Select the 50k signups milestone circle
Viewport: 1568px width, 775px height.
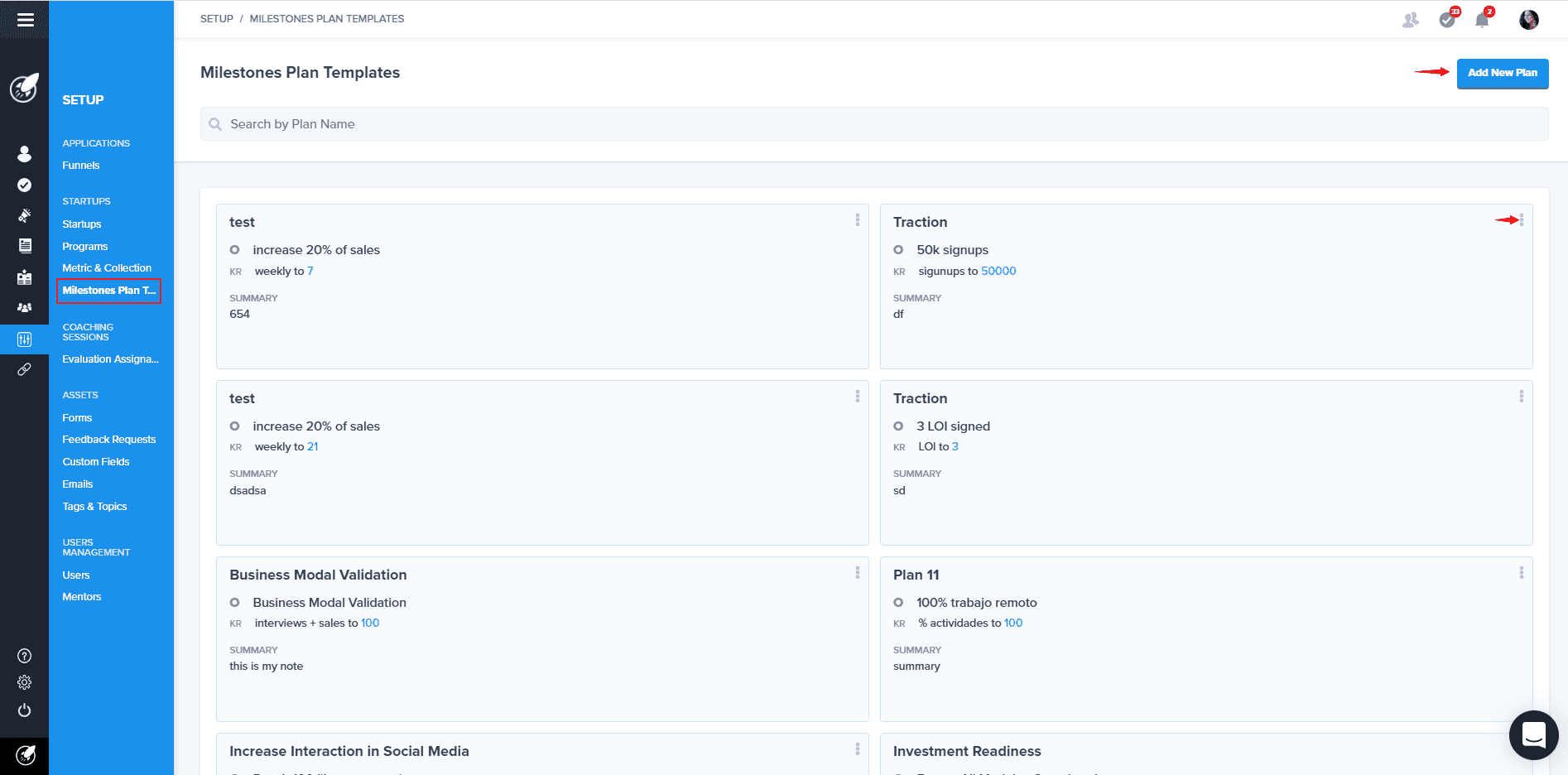[x=898, y=250]
